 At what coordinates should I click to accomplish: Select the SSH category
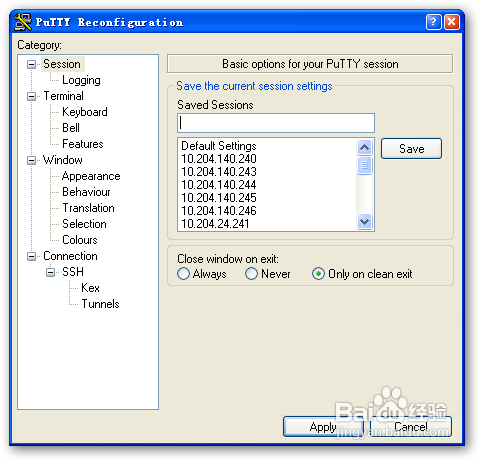(73, 272)
